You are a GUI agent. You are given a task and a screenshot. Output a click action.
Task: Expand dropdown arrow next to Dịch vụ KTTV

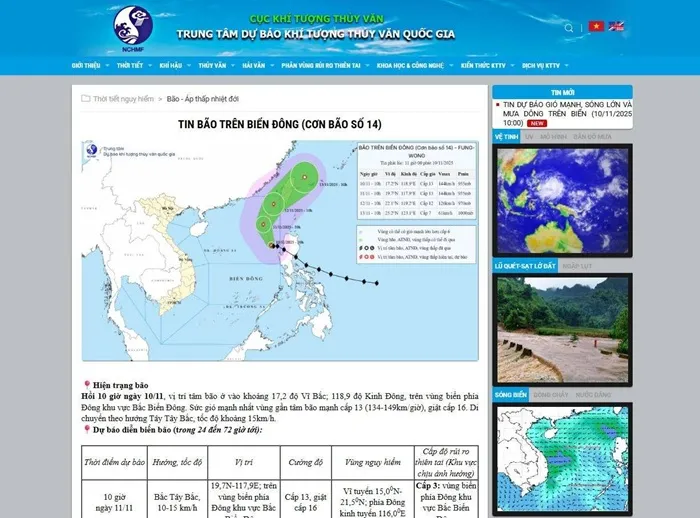click(567, 66)
